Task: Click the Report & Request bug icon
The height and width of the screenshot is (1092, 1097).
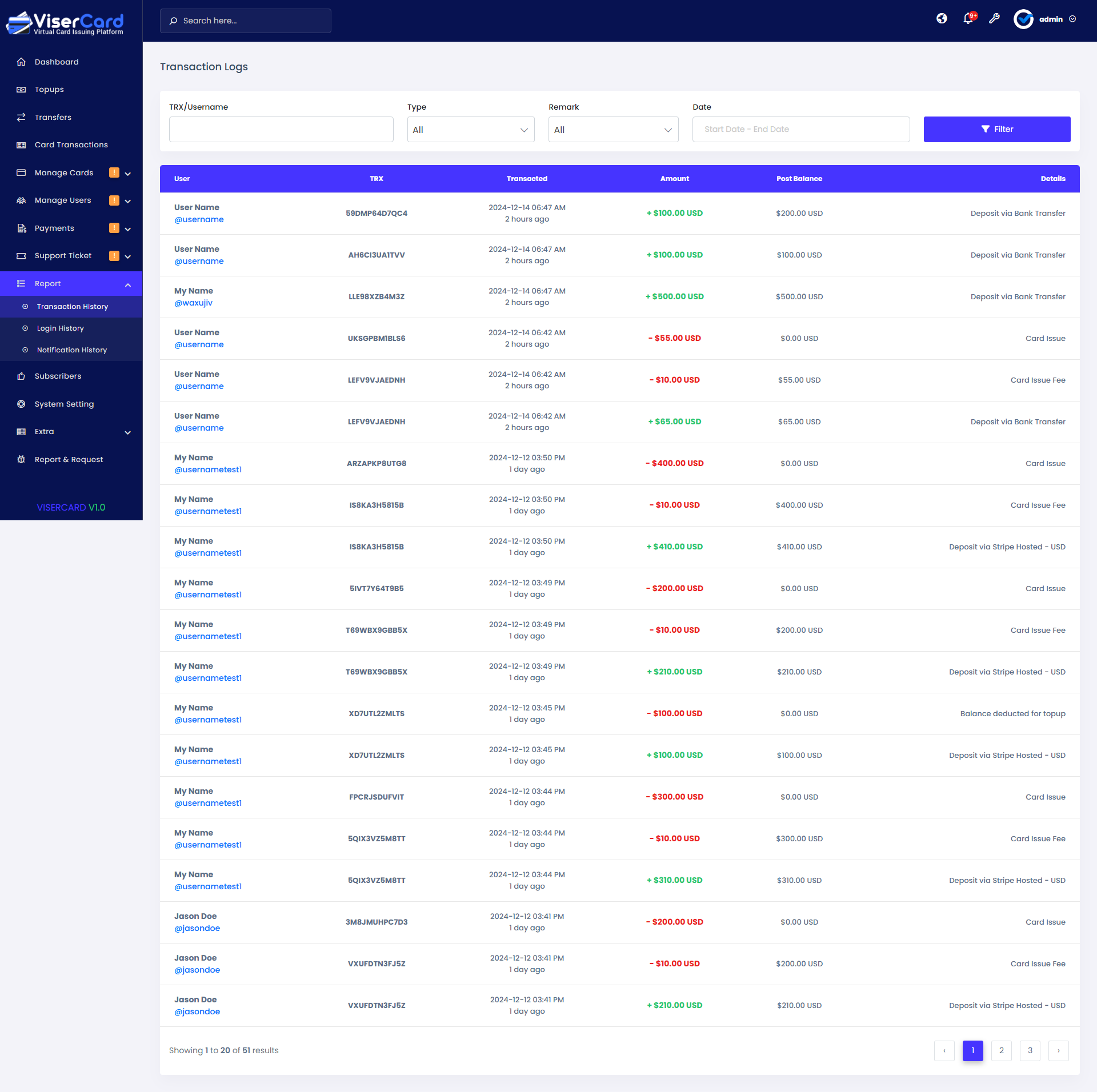Action: coord(21,459)
